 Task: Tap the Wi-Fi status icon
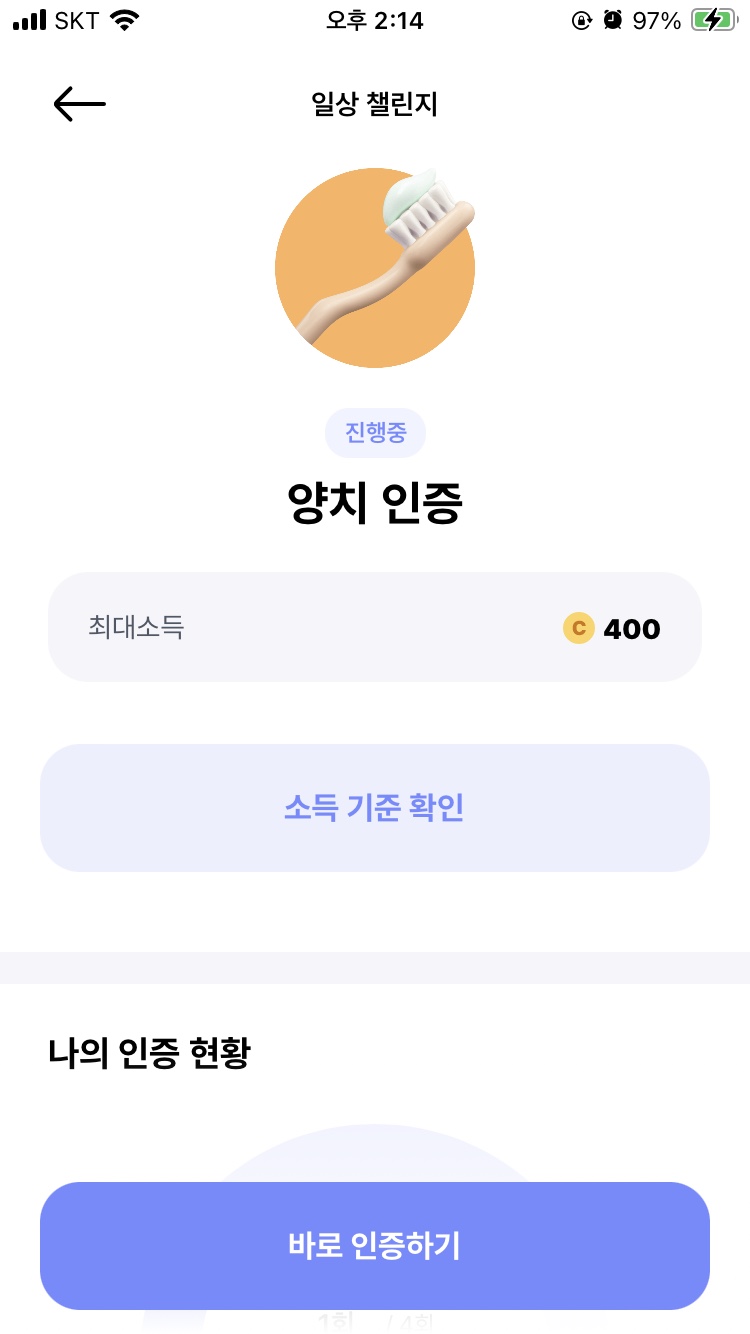coord(125,20)
